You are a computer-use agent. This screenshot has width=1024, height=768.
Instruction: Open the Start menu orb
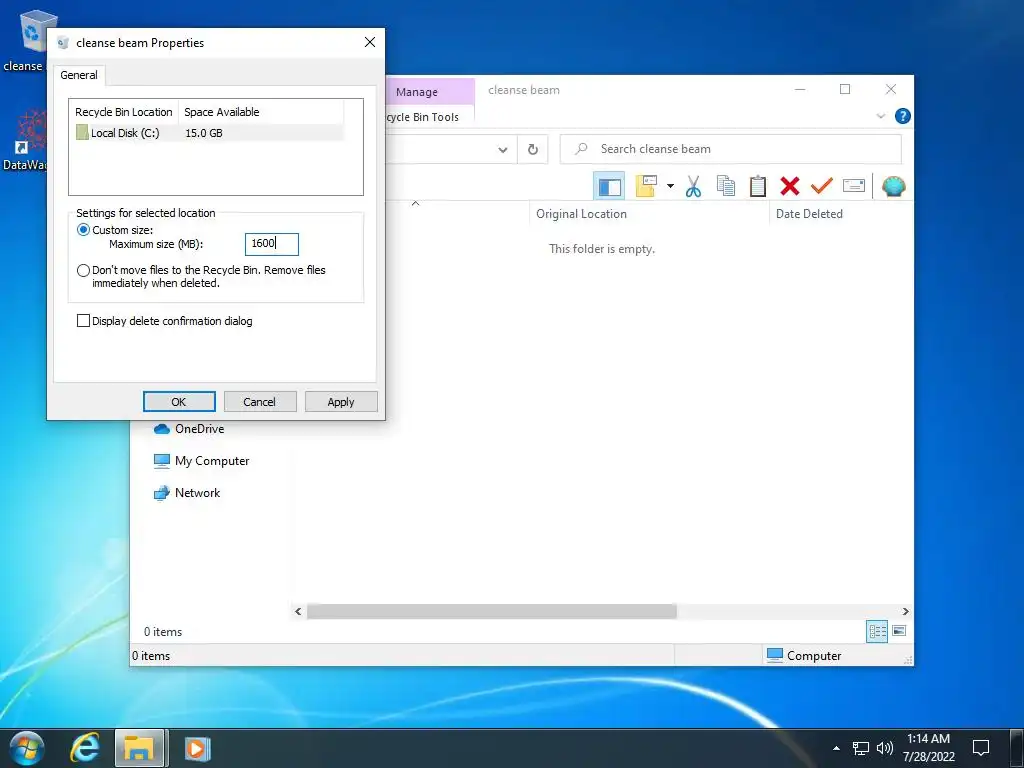coord(27,748)
